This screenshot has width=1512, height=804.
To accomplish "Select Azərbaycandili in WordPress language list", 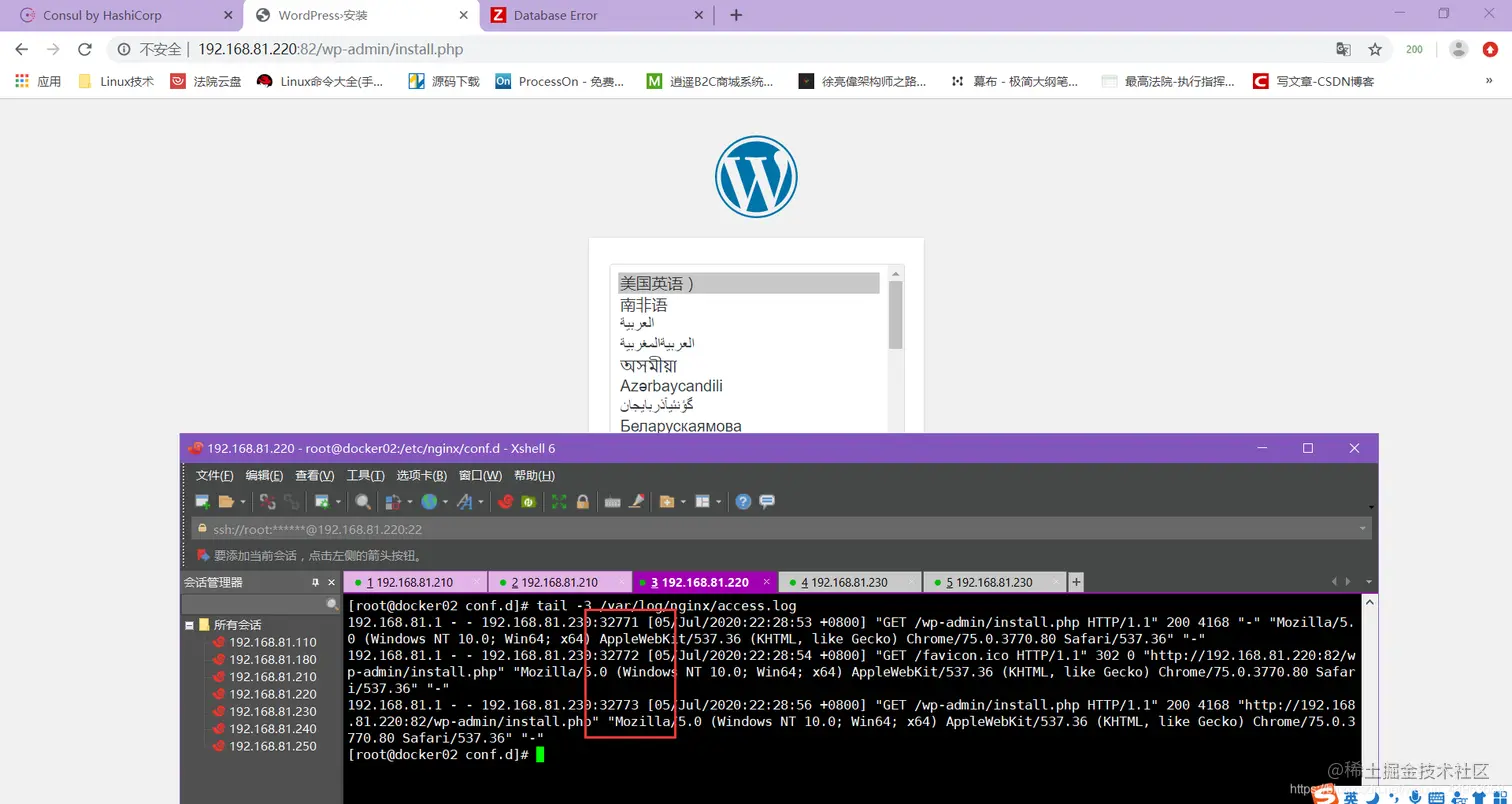I will (671, 386).
